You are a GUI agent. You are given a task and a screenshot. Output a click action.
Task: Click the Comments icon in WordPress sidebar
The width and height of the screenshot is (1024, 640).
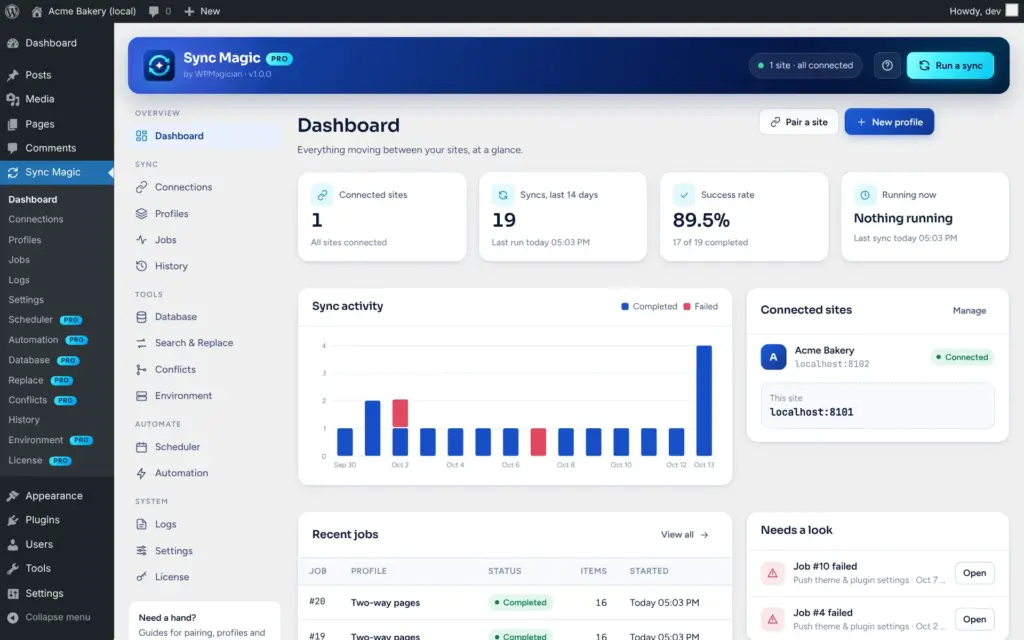pos(12,148)
